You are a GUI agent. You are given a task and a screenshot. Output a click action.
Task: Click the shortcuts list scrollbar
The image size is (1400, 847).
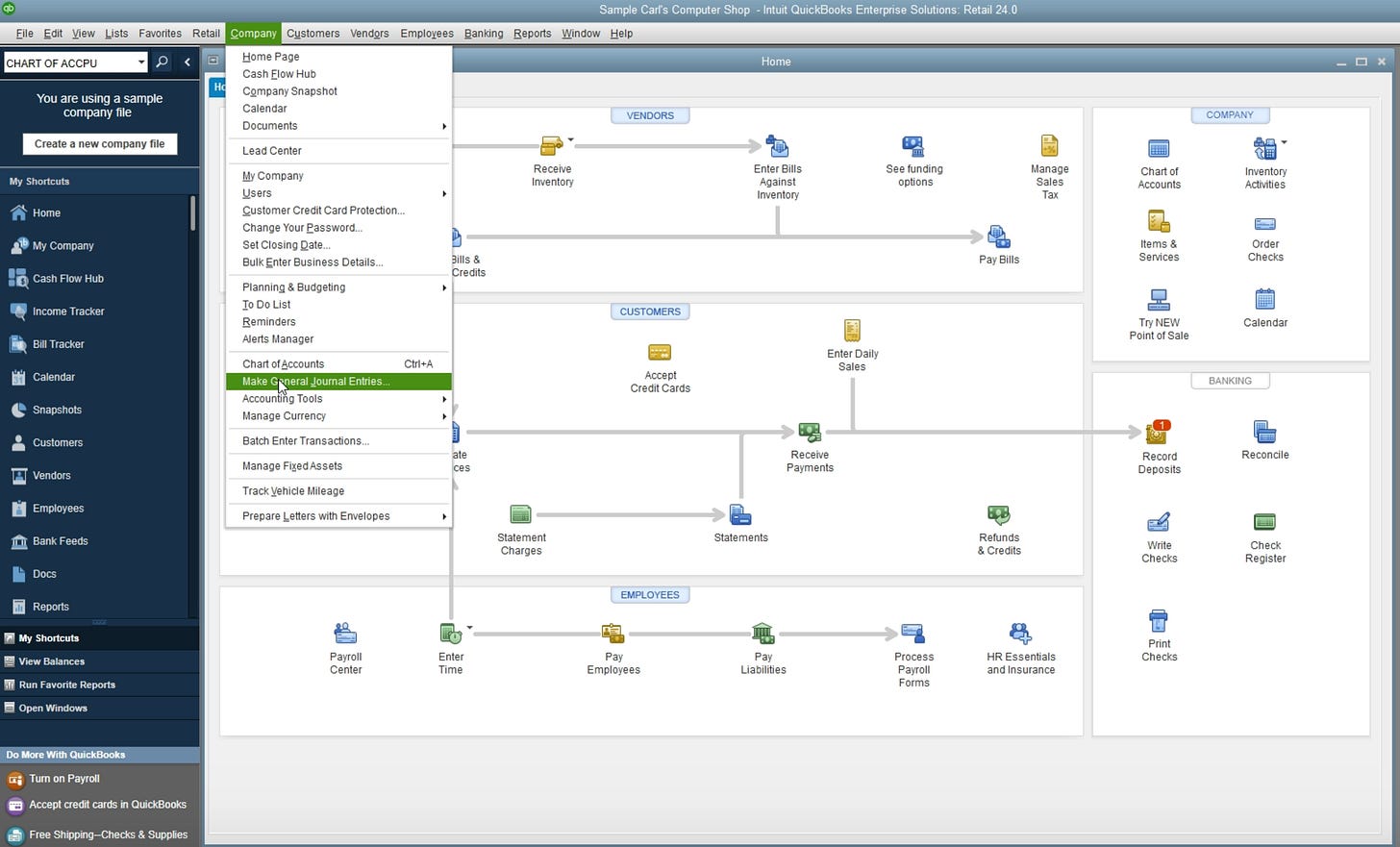193,212
